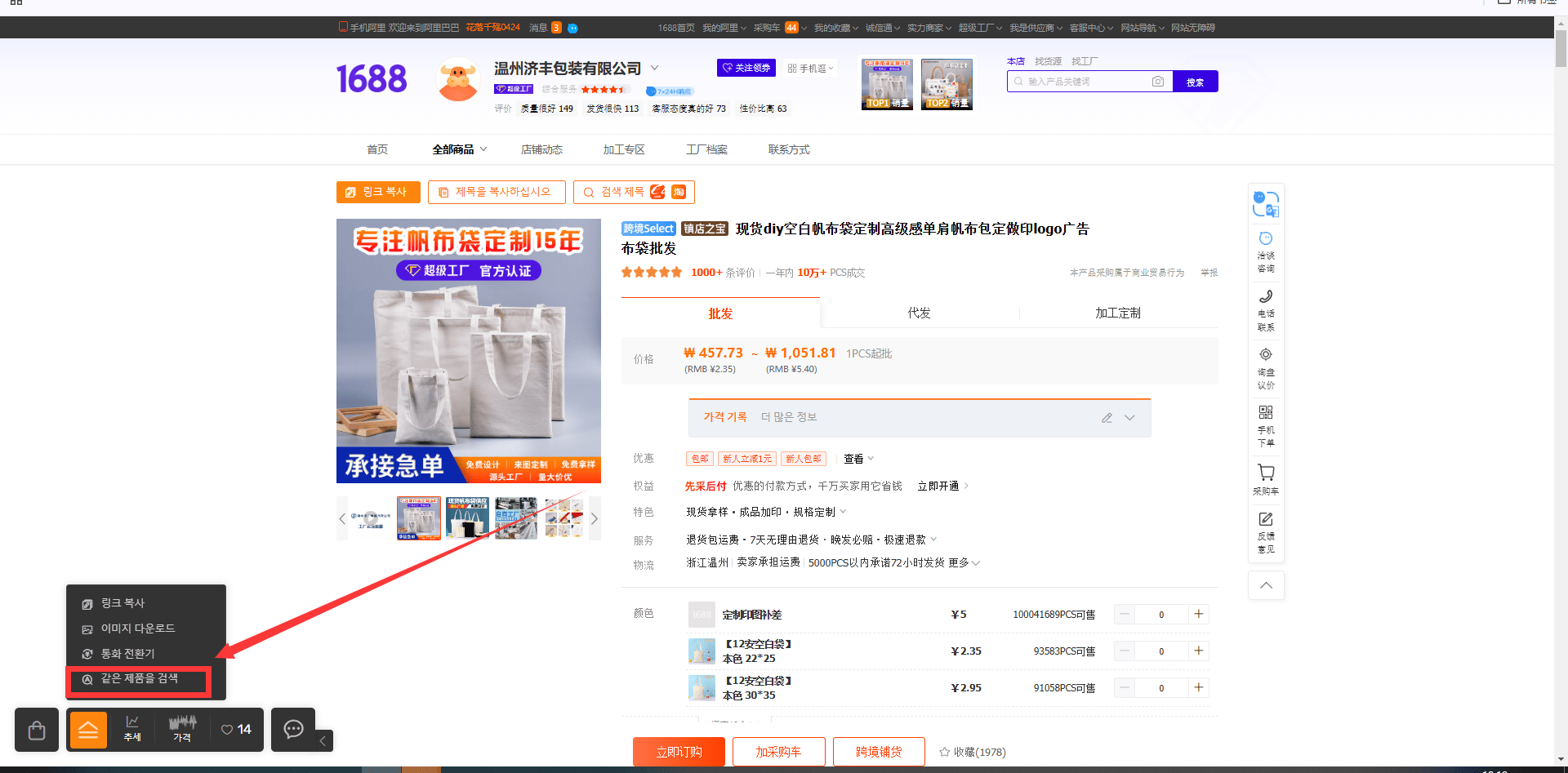1568x773 pixels.
Task: Open the 手机下单 QR code icon
Action: pyautogui.click(x=1266, y=412)
